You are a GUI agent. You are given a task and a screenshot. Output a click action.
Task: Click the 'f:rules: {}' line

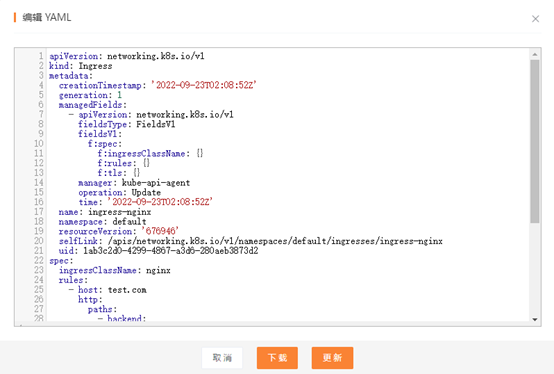124,163
